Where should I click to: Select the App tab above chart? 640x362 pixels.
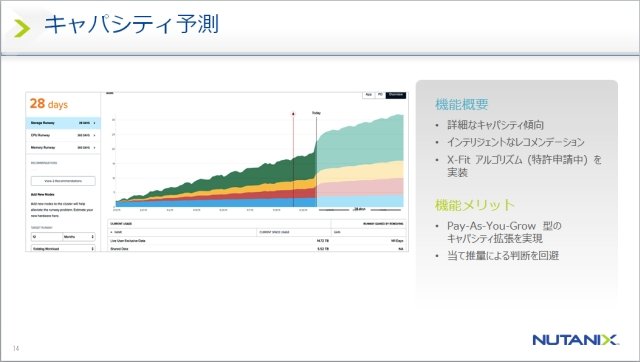tap(369, 95)
